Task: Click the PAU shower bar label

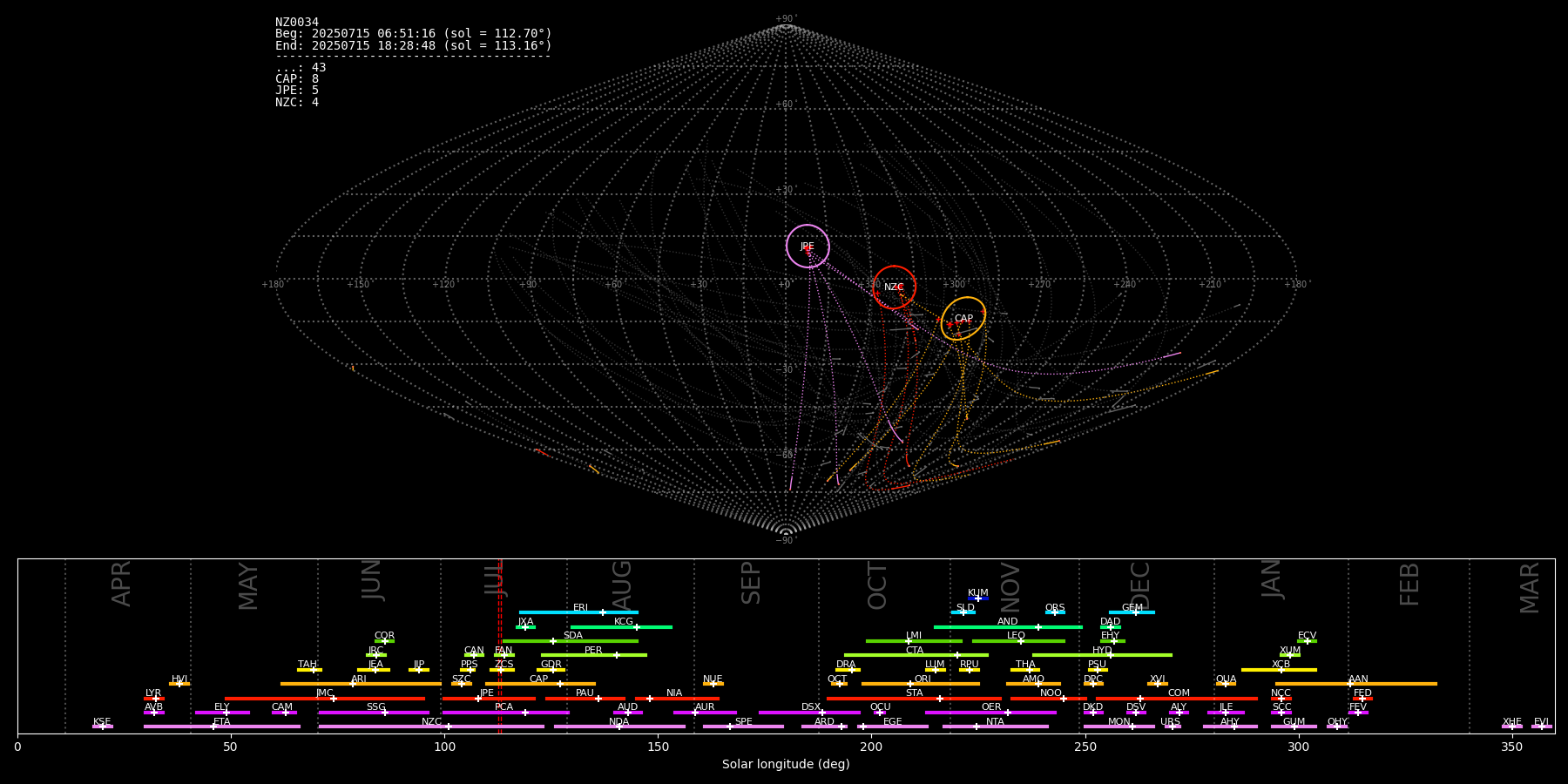Action: pos(585,693)
